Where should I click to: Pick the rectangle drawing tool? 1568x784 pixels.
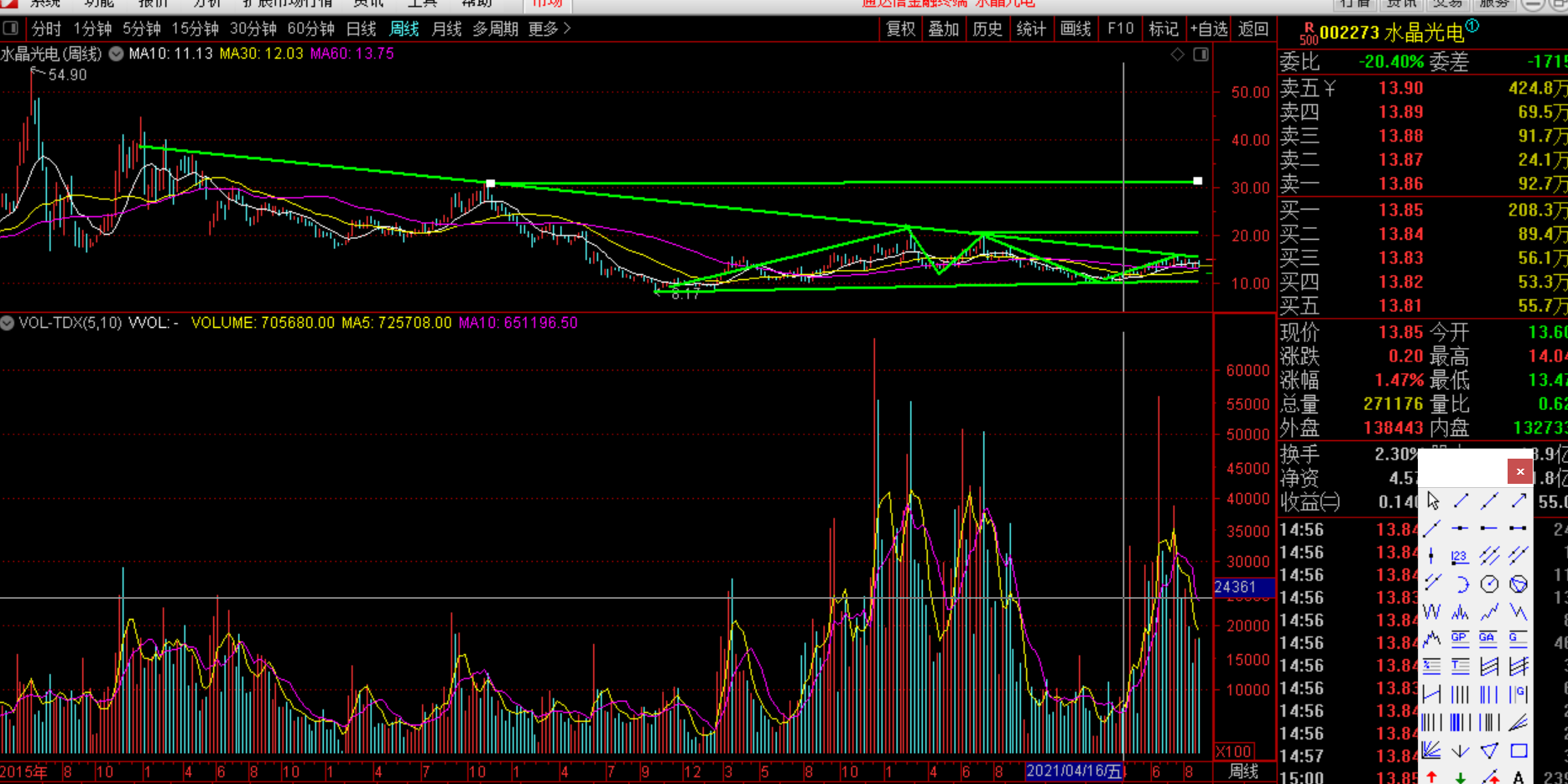coord(1519,750)
